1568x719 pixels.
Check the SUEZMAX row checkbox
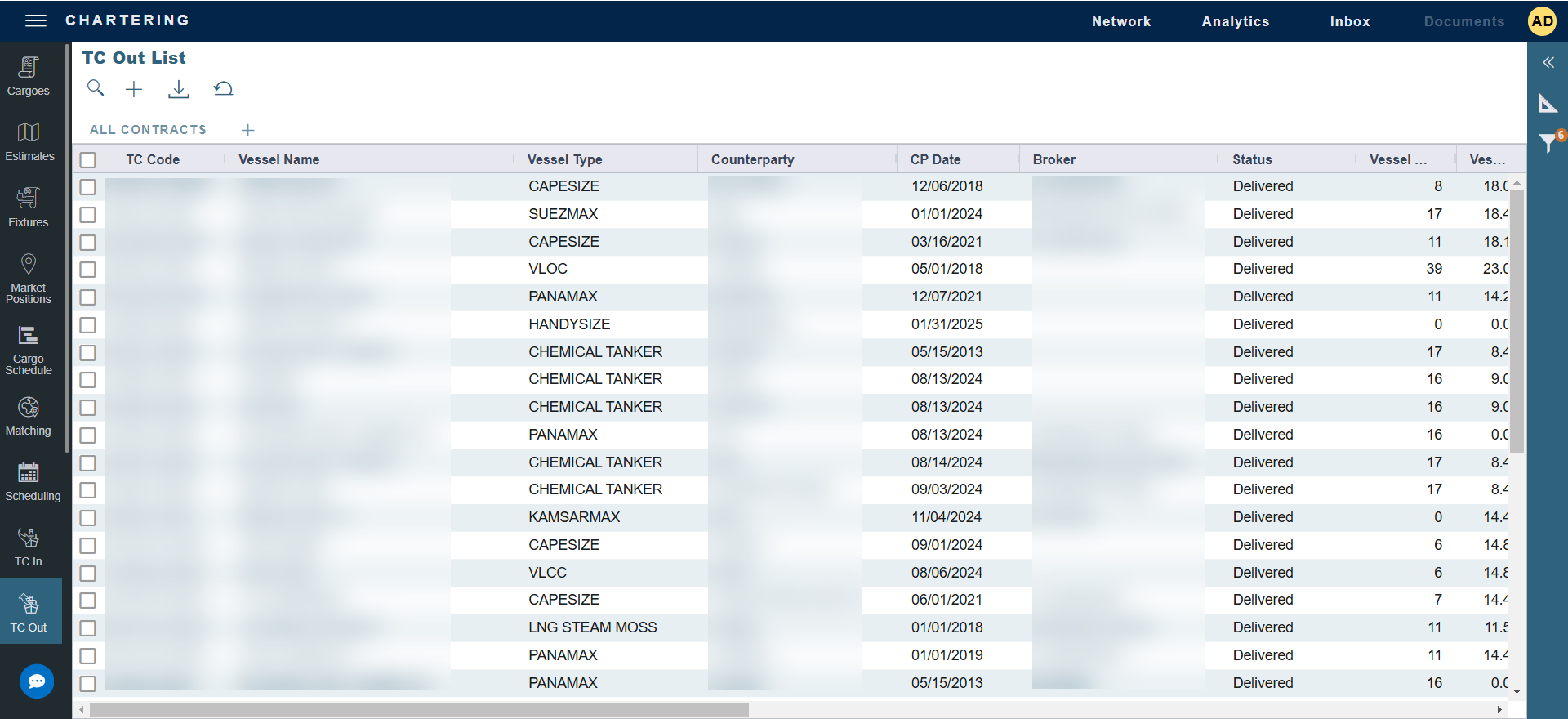88,215
